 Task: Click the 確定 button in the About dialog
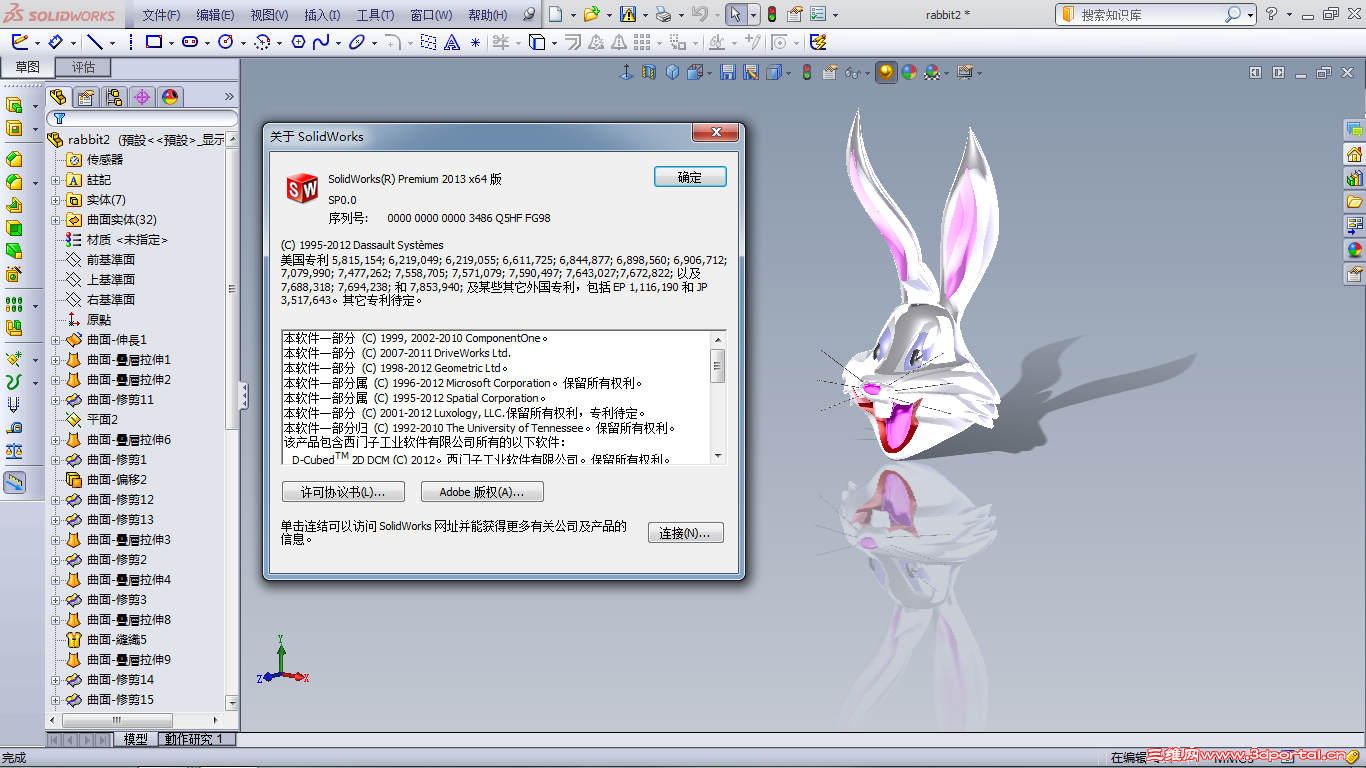click(x=689, y=176)
